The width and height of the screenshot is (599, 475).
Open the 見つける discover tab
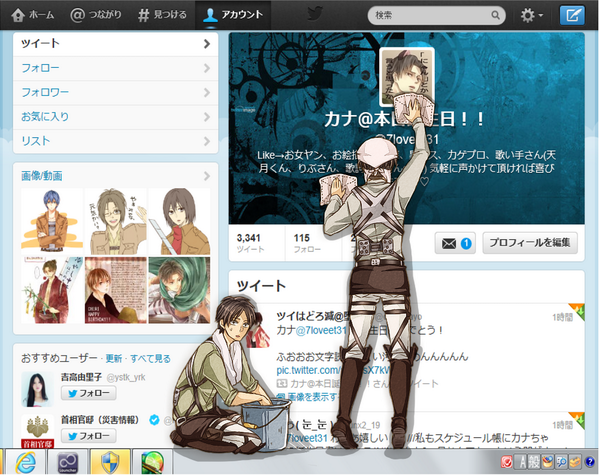(162, 15)
